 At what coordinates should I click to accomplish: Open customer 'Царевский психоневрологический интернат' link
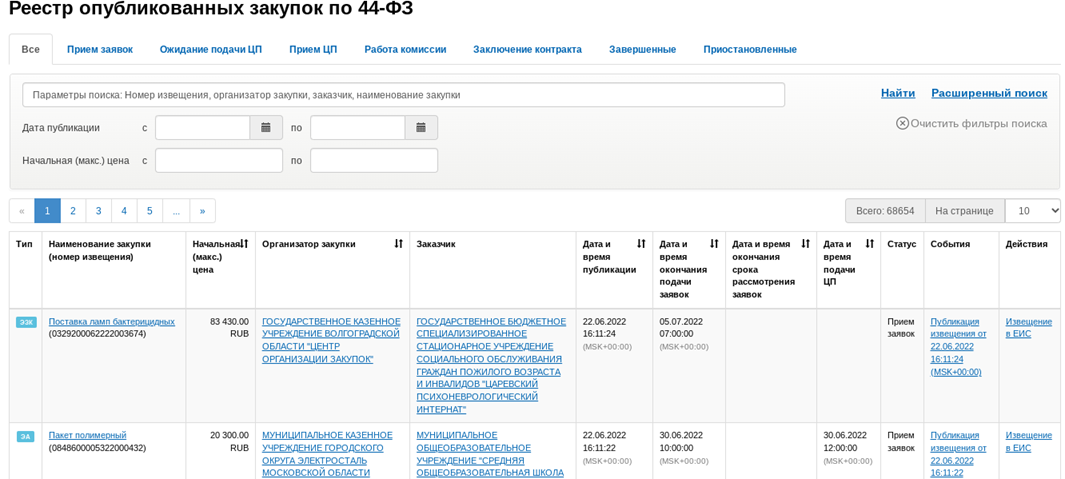(x=491, y=365)
